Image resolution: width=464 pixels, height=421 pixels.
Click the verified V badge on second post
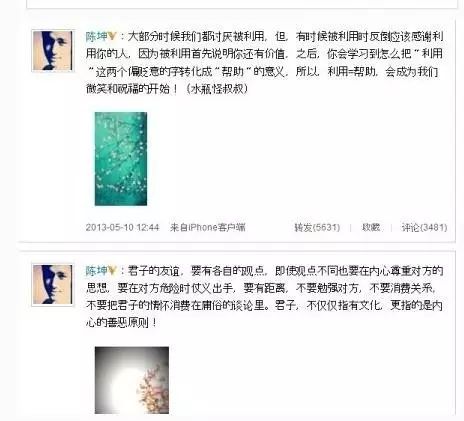pyautogui.click(x=112, y=270)
